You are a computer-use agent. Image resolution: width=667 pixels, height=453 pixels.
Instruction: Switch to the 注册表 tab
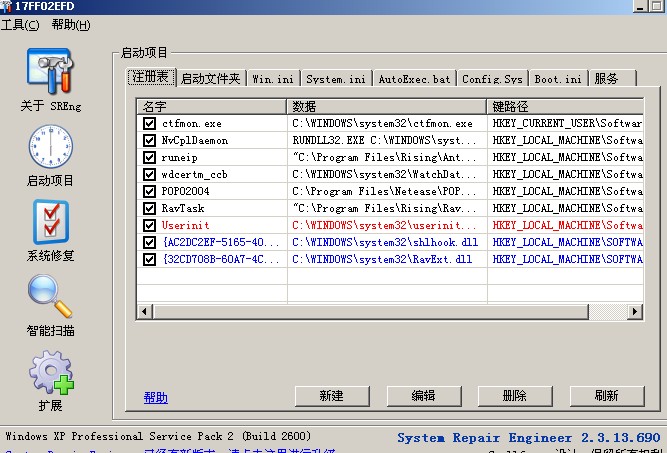151,77
